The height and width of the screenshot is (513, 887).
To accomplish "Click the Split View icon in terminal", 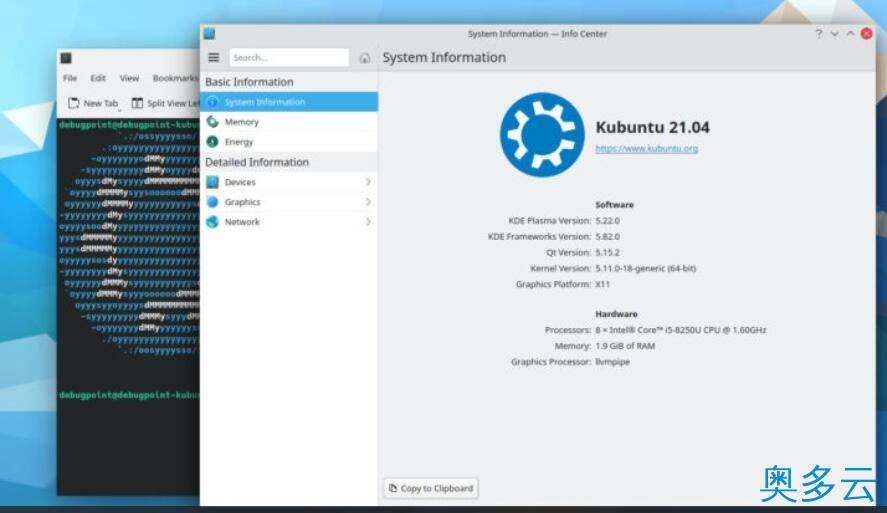I will (x=137, y=103).
